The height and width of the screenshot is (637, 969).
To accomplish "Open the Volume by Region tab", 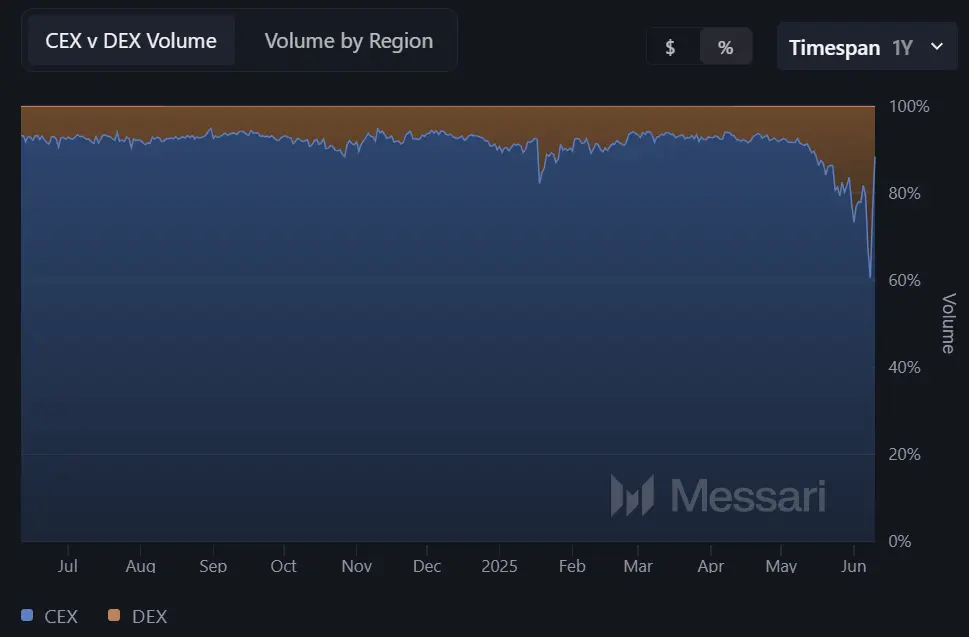I will tap(348, 41).
